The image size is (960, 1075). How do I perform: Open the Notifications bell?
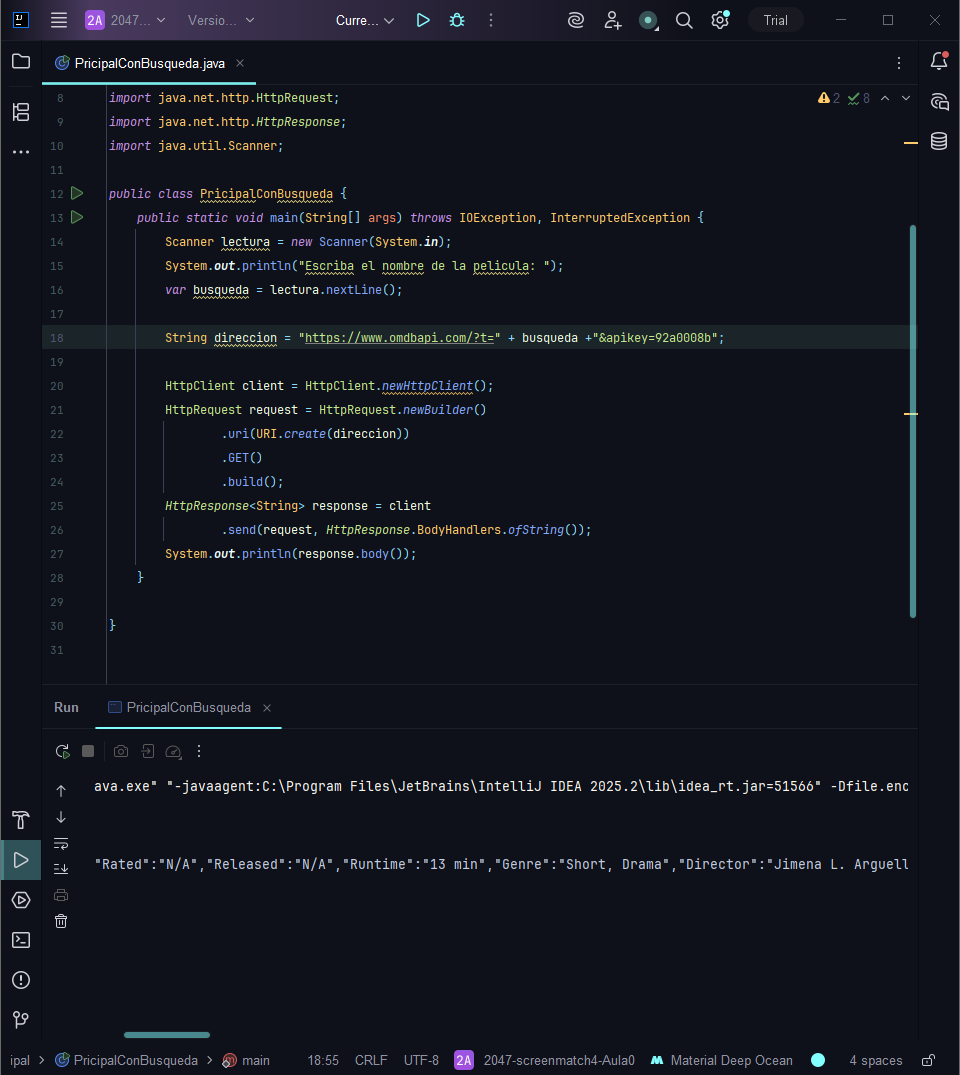tap(939, 60)
